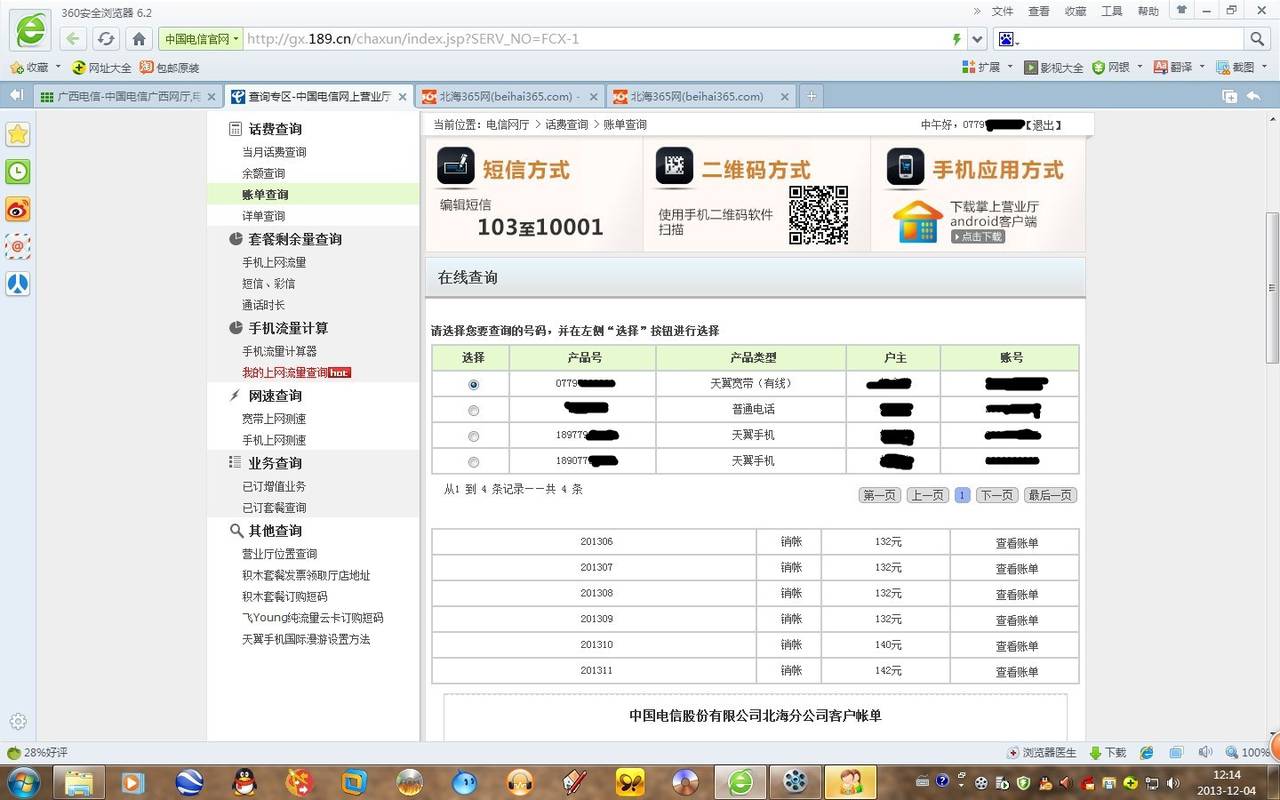Go back with the browser back arrow
This screenshot has height=800, width=1280.
coord(73,39)
